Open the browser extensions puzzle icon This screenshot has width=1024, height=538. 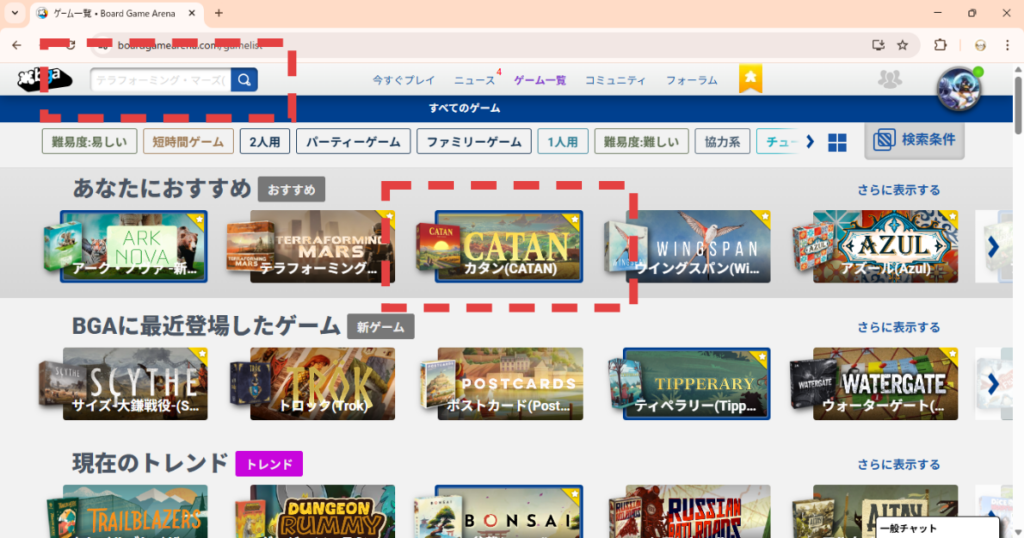point(940,45)
